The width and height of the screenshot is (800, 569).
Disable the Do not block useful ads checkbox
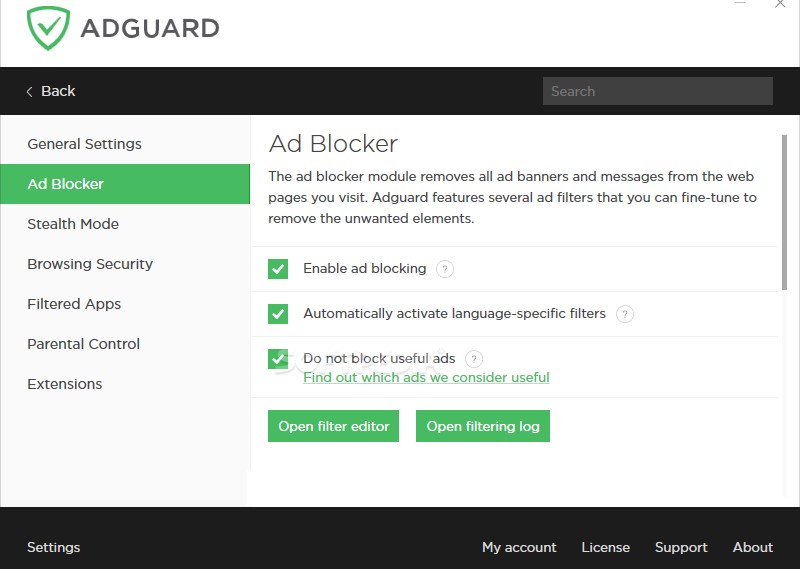click(x=278, y=359)
